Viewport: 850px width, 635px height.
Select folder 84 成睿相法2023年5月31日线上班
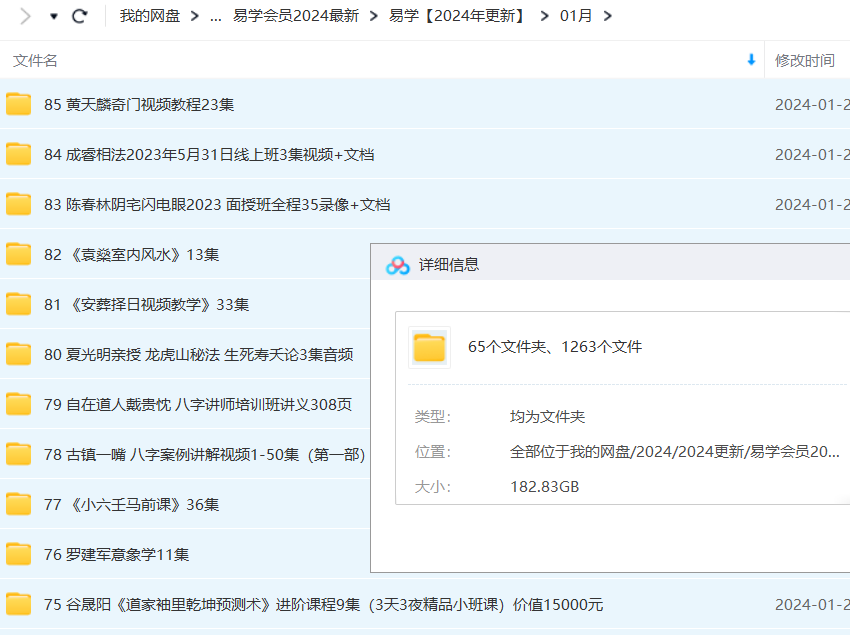[x=209, y=154]
